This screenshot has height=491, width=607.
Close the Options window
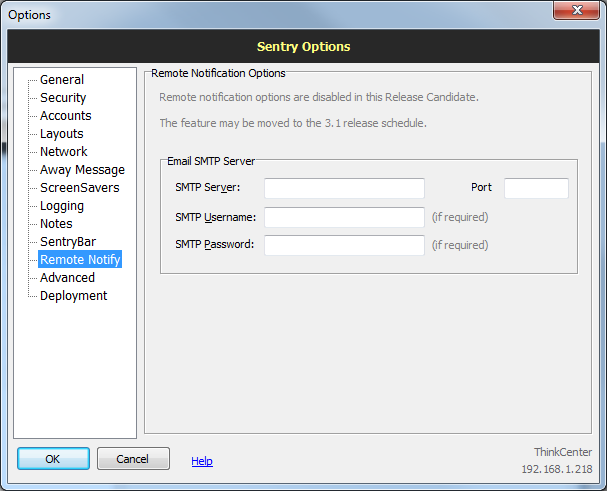576,10
